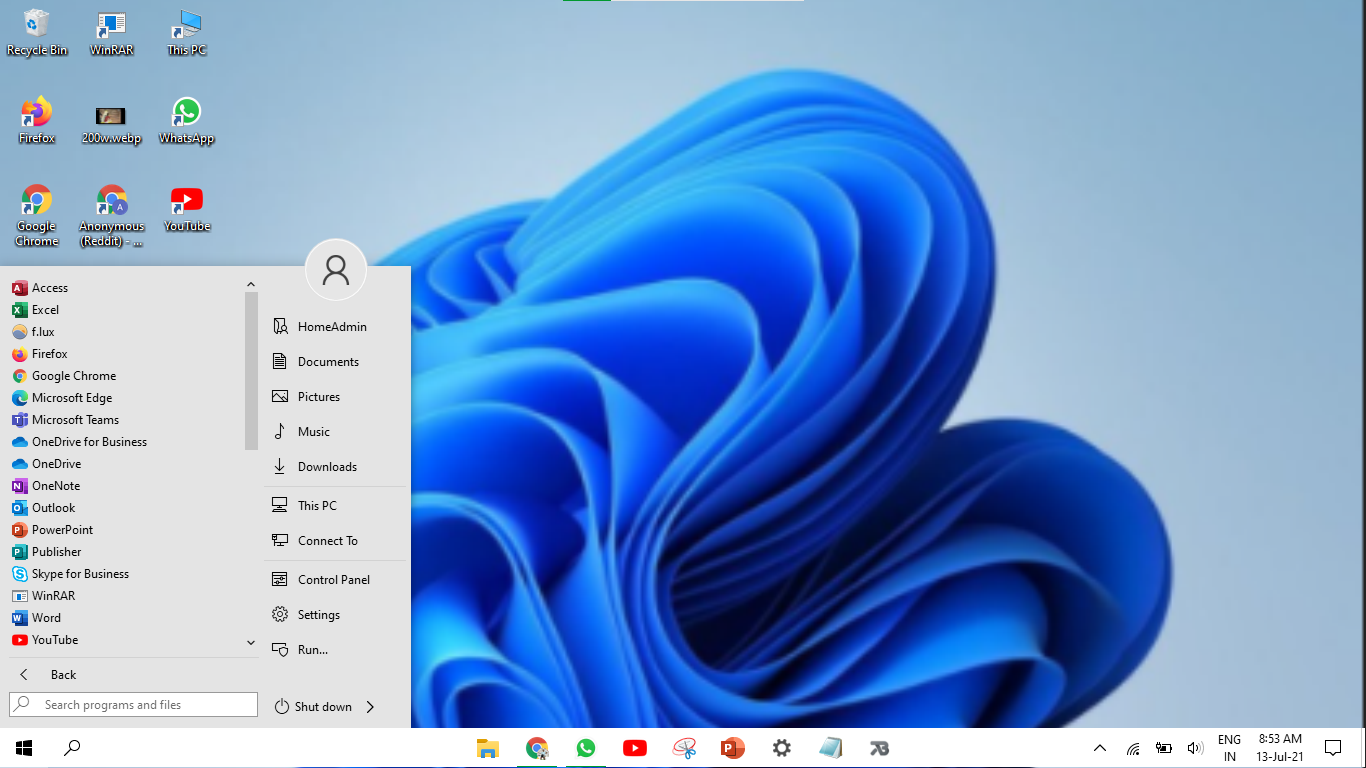This screenshot has width=1366, height=768.
Task: Open WhatsApp from the desktop
Action: pos(187,110)
